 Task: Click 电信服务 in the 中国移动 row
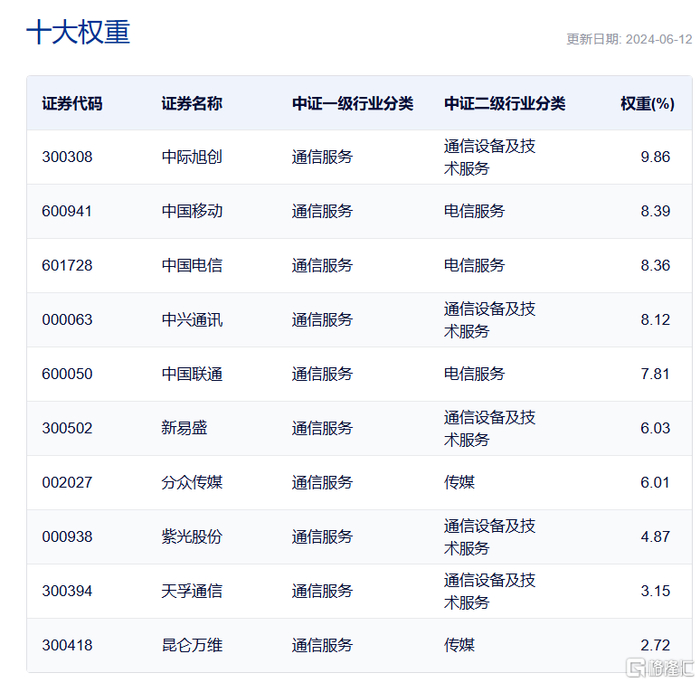pos(474,211)
